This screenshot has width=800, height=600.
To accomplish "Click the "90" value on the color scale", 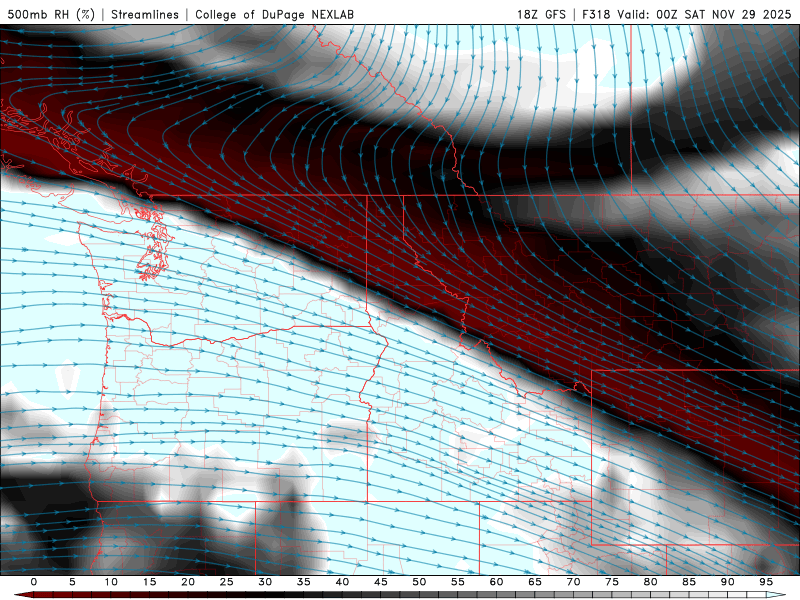I will pyautogui.click(x=727, y=582).
